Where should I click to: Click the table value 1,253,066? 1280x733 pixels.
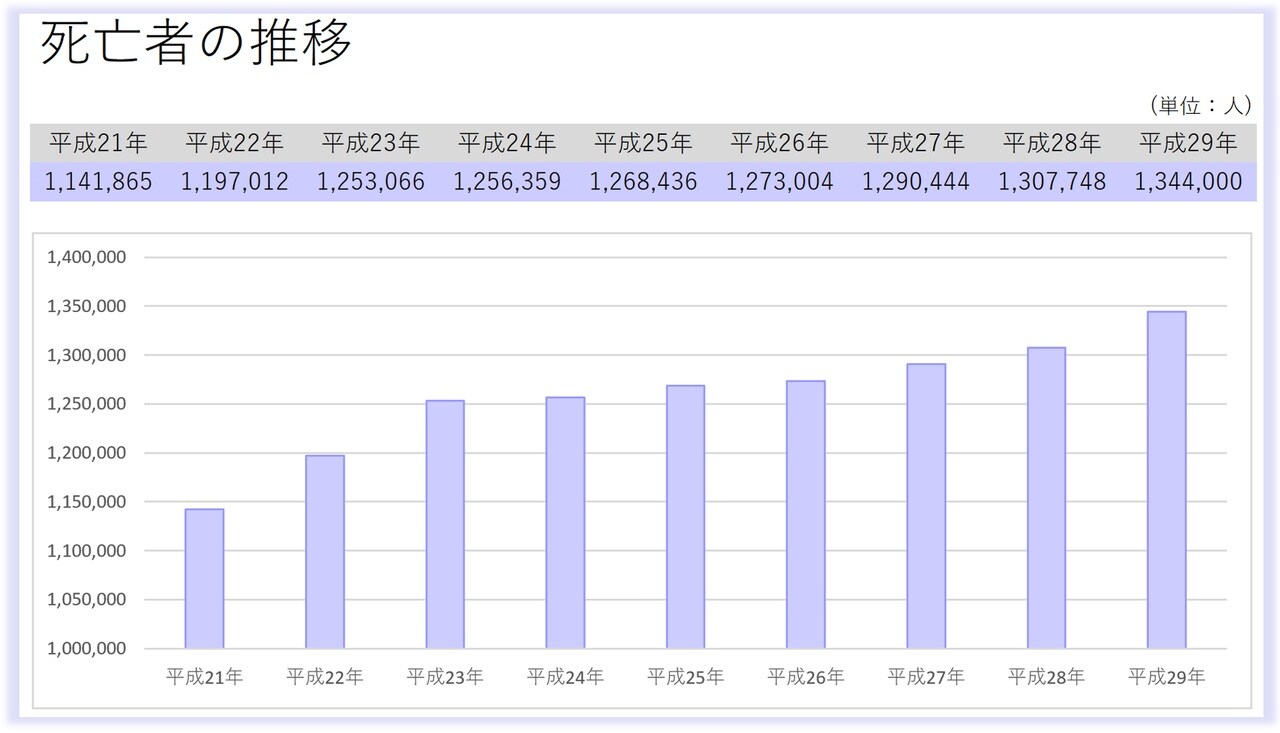pyautogui.click(x=371, y=182)
